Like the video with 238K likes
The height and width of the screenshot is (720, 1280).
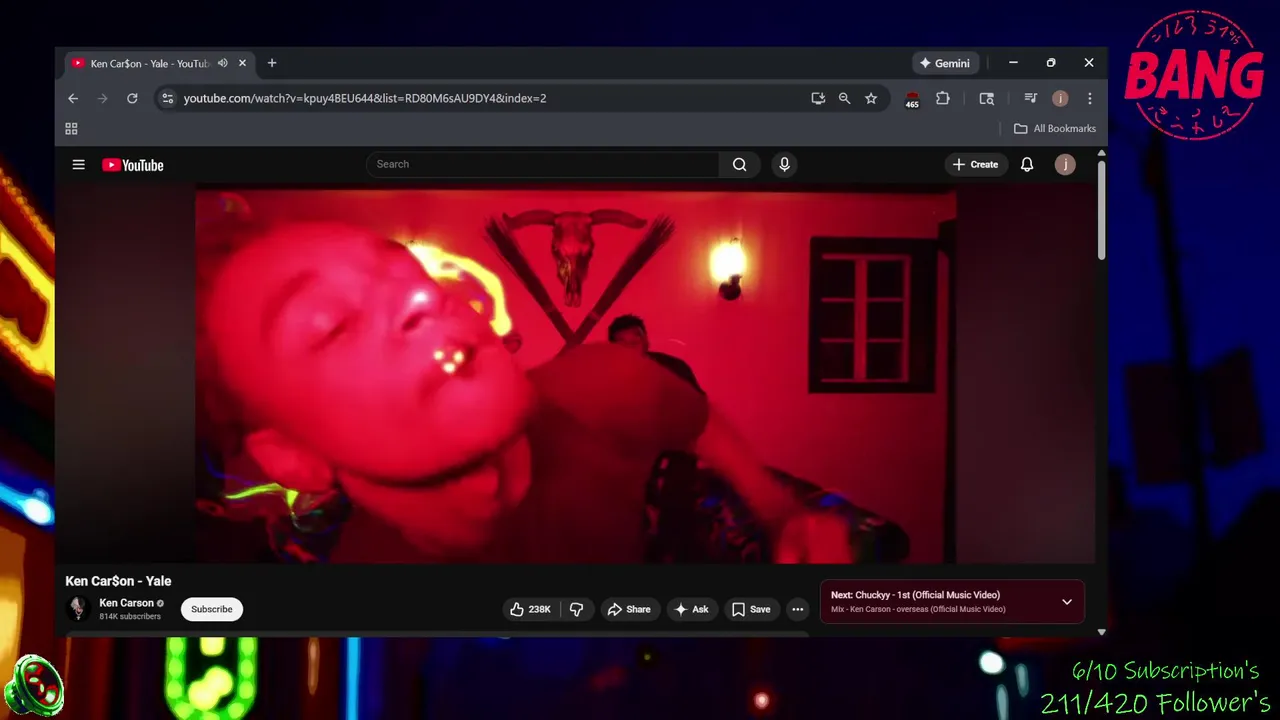pyautogui.click(x=530, y=609)
